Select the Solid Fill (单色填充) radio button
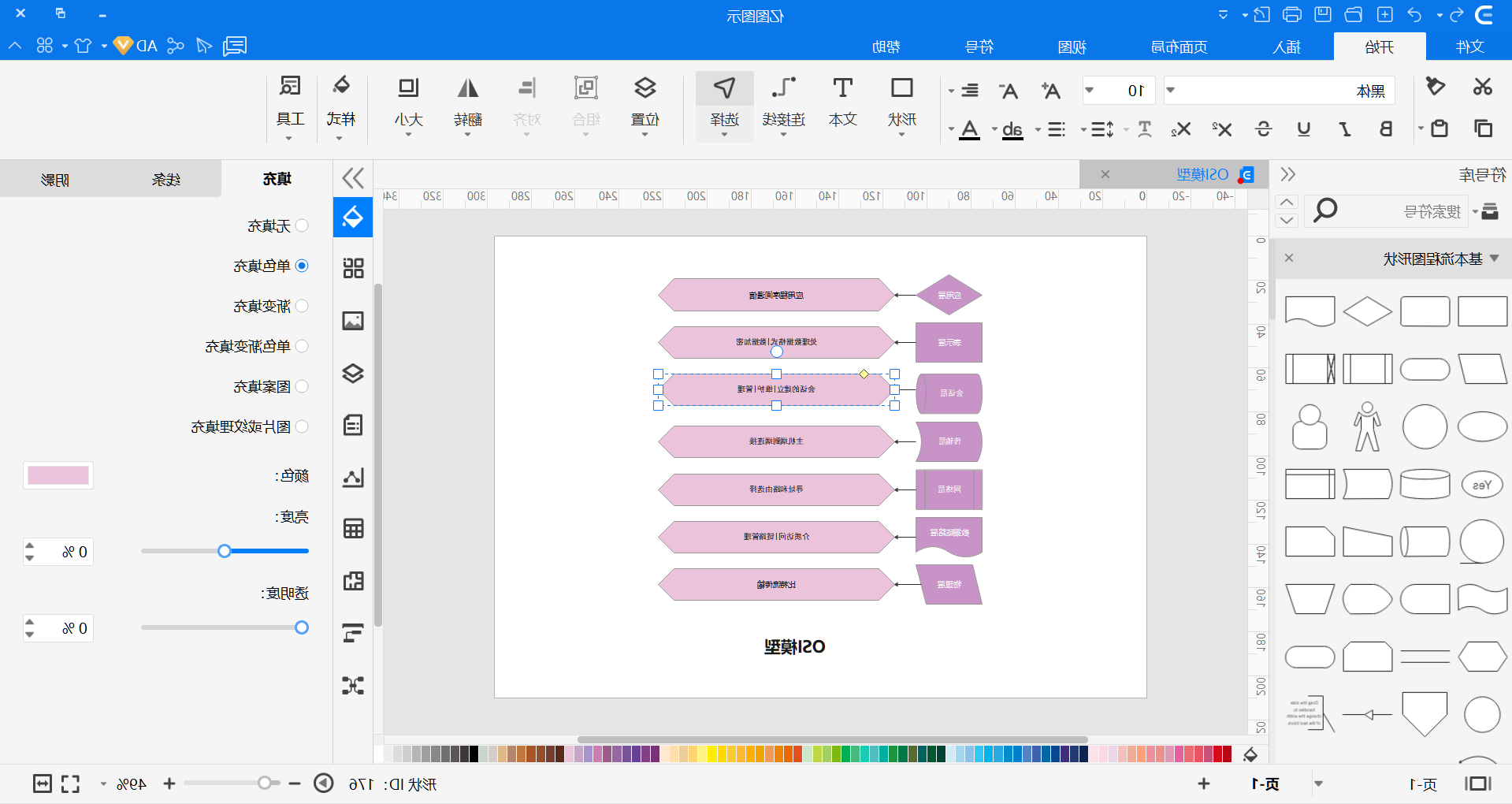Viewport: 1512px width, 804px height. (x=302, y=266)
